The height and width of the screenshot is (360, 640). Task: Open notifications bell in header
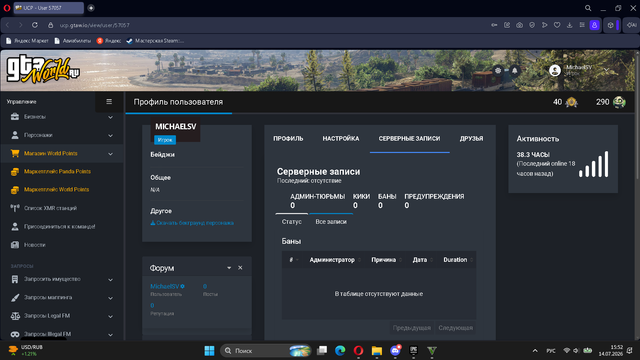(515, 71)
